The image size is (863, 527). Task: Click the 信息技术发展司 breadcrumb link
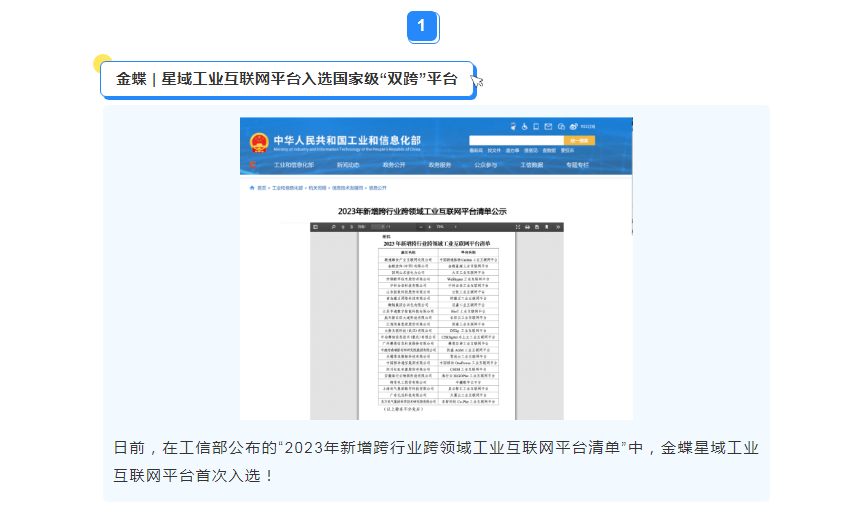pos(347,188)
